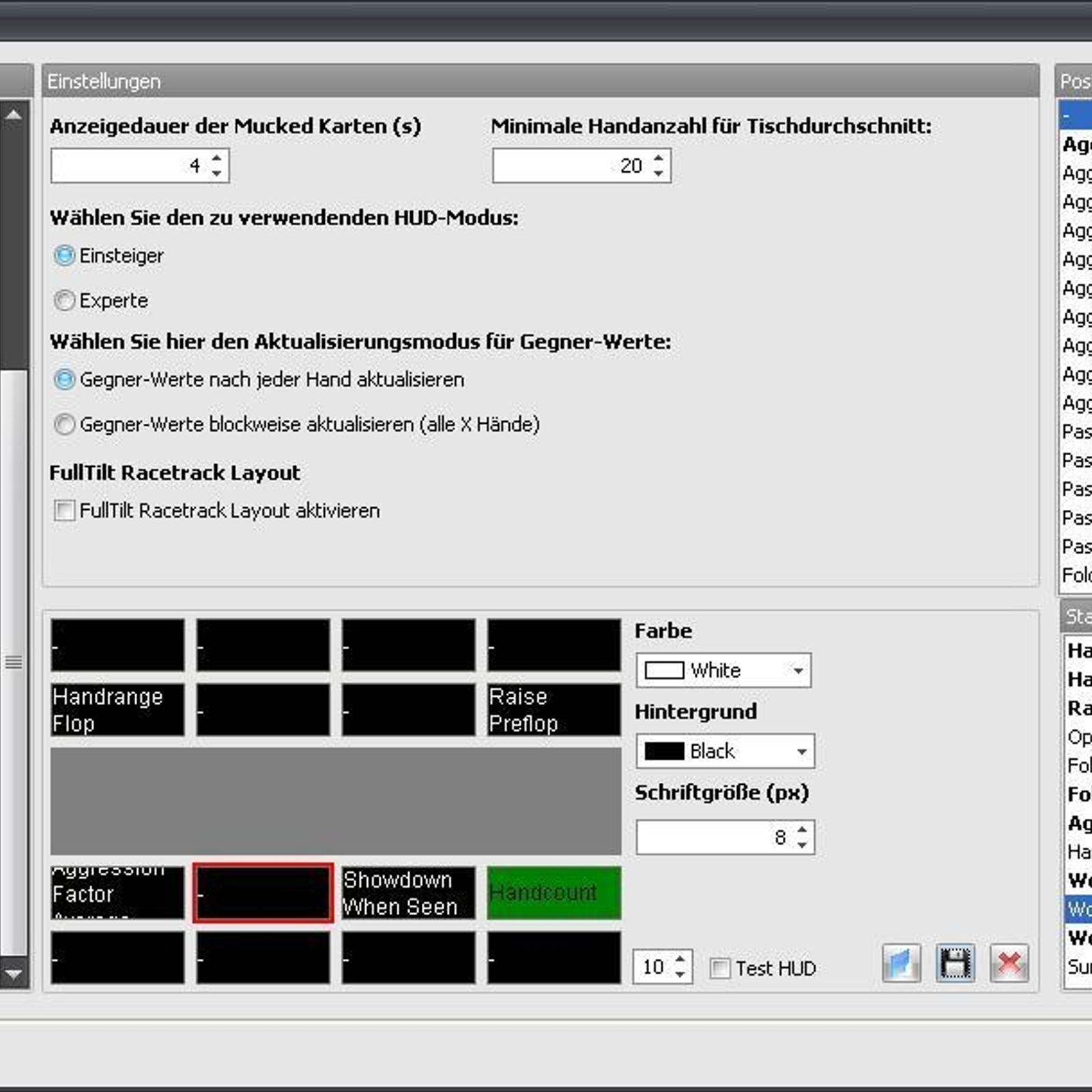This screenshot has height=1092, width=1092.
Task: Select the Raise Preflop HUD cell
Action: [x=554, y=710]
